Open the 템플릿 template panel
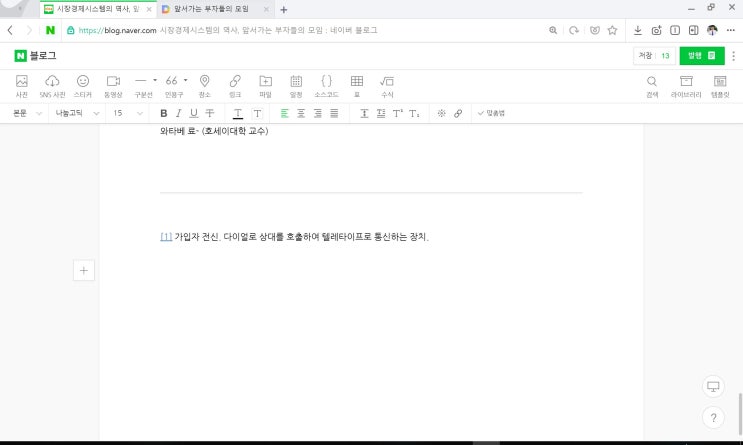This screenshot has height=445, width=743. pyautogui.click(x=720, y=86)
